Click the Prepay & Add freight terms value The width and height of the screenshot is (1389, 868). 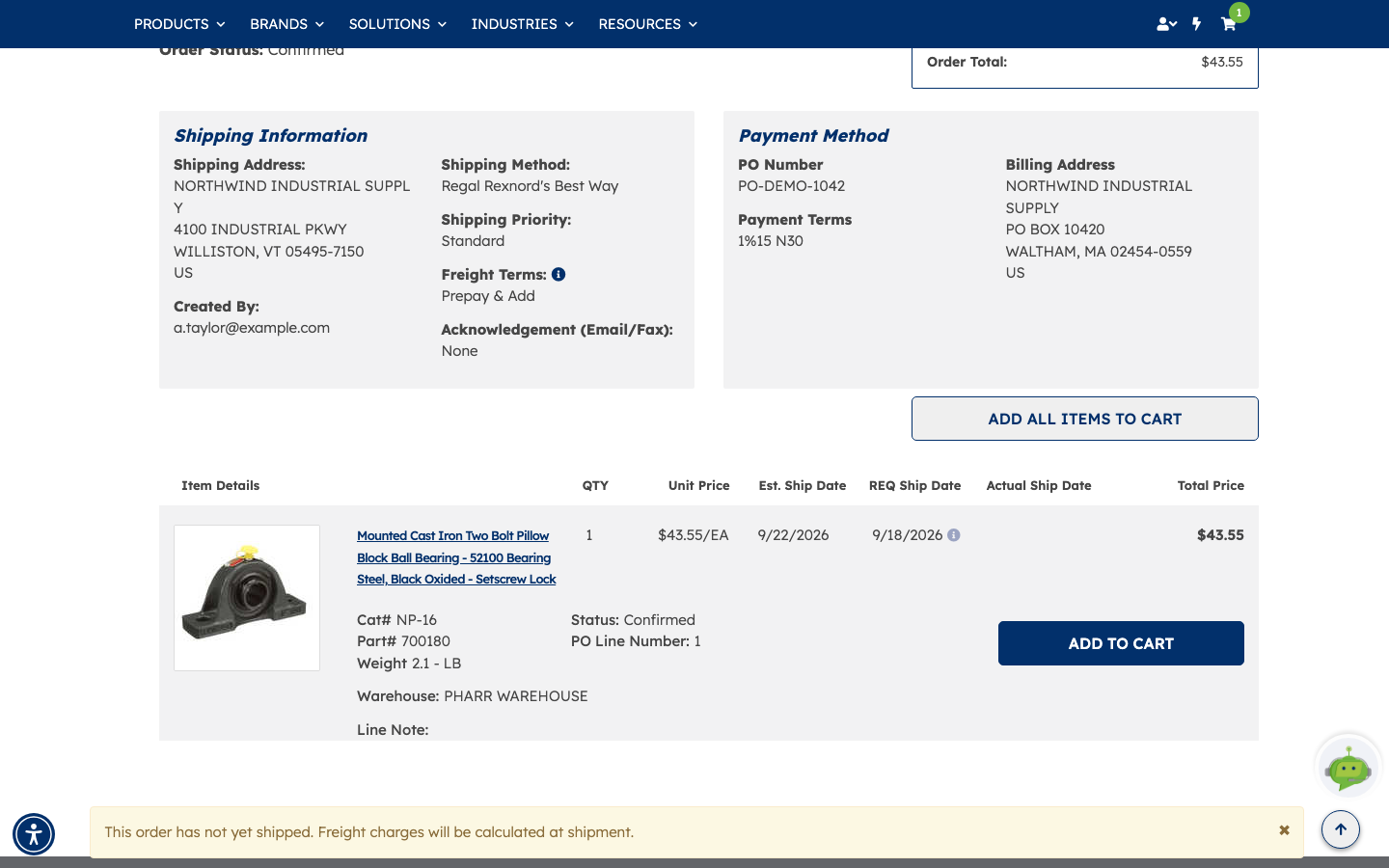[488, 296]
